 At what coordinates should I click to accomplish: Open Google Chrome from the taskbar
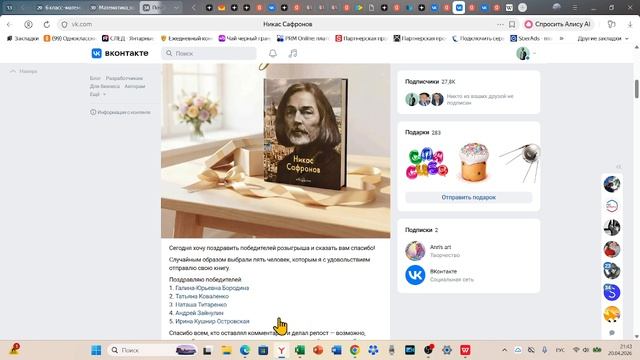click(x=355, y=350)
